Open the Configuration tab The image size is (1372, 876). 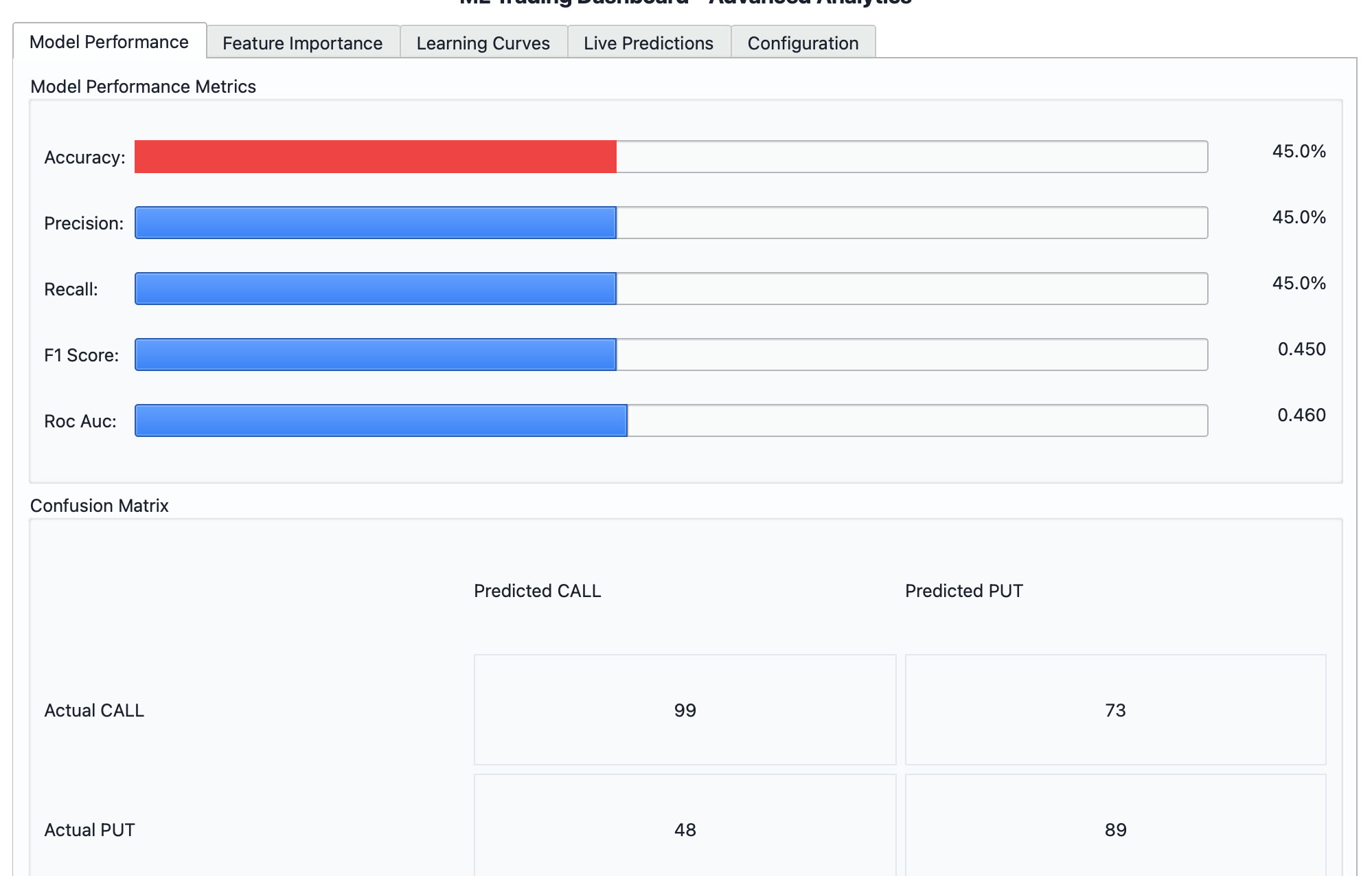click(x=803, y=43)
